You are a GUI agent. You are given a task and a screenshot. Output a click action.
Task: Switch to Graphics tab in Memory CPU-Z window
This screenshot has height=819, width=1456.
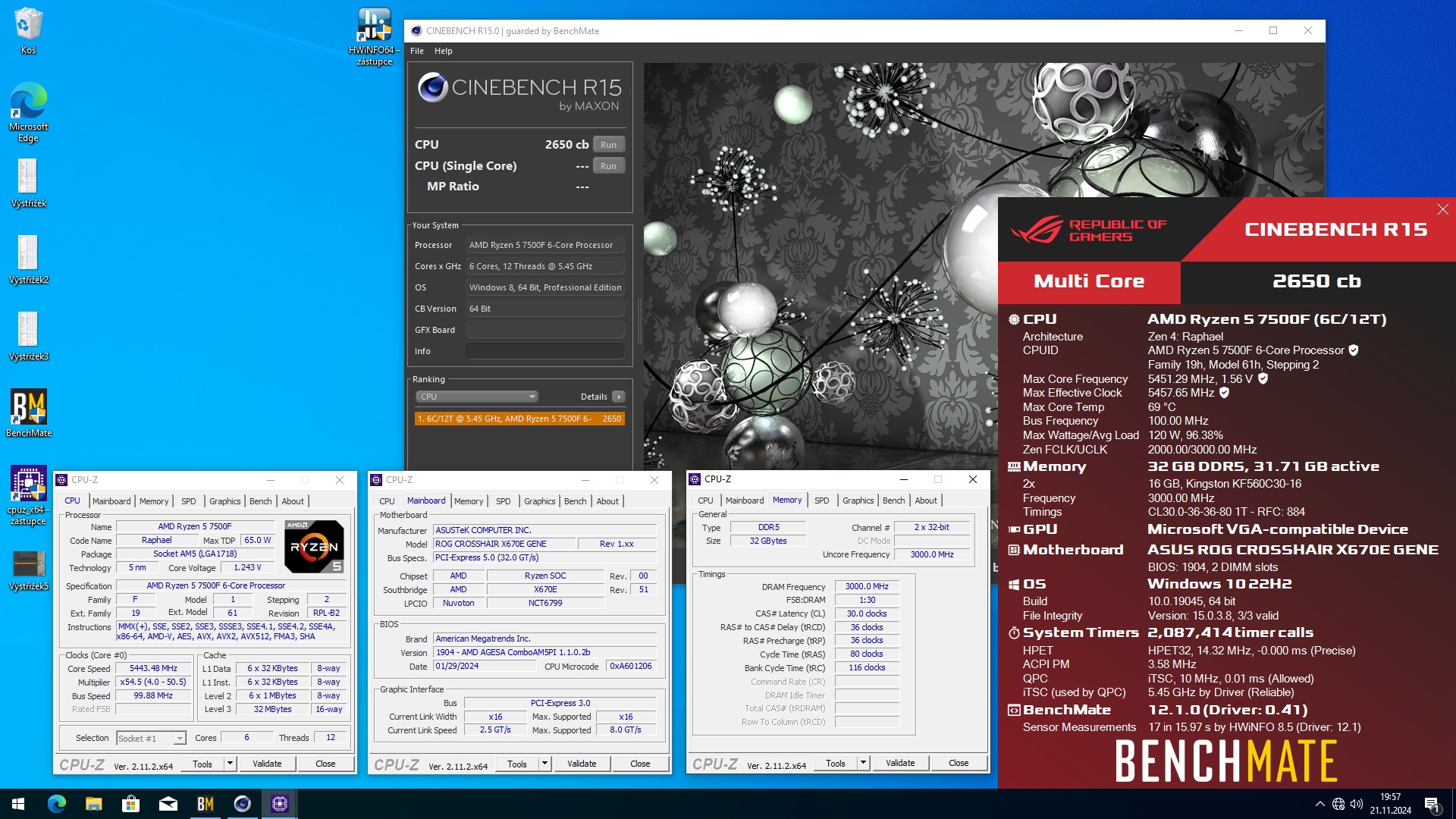pyautogui.click(x=858, y=500)
